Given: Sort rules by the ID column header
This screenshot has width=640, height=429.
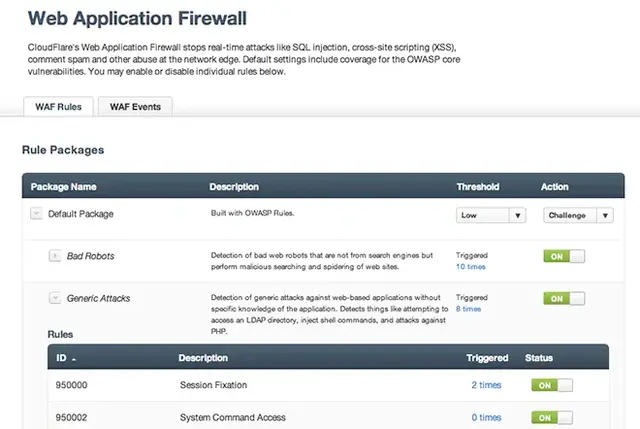Looking at the screenshot, I should tap(66, 358).
